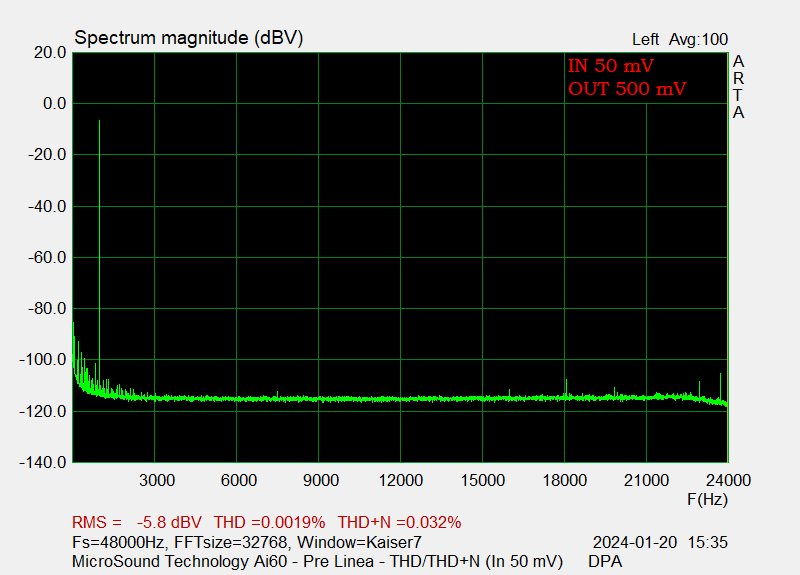Click the 'Avg:100' averaging label
Viewport: 800px width, 575px height.
[x=698, y=39]
